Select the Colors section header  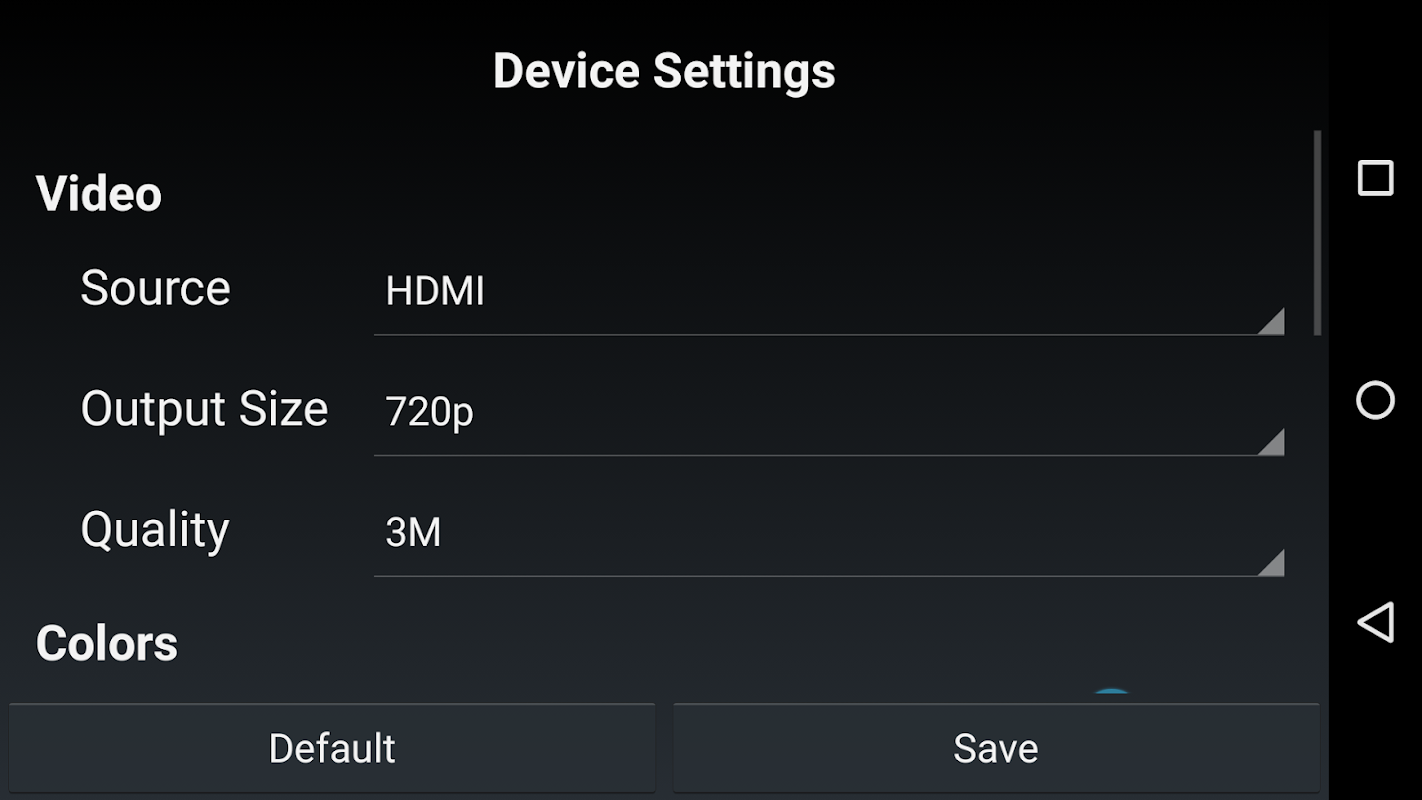click(x=107, y=643)
